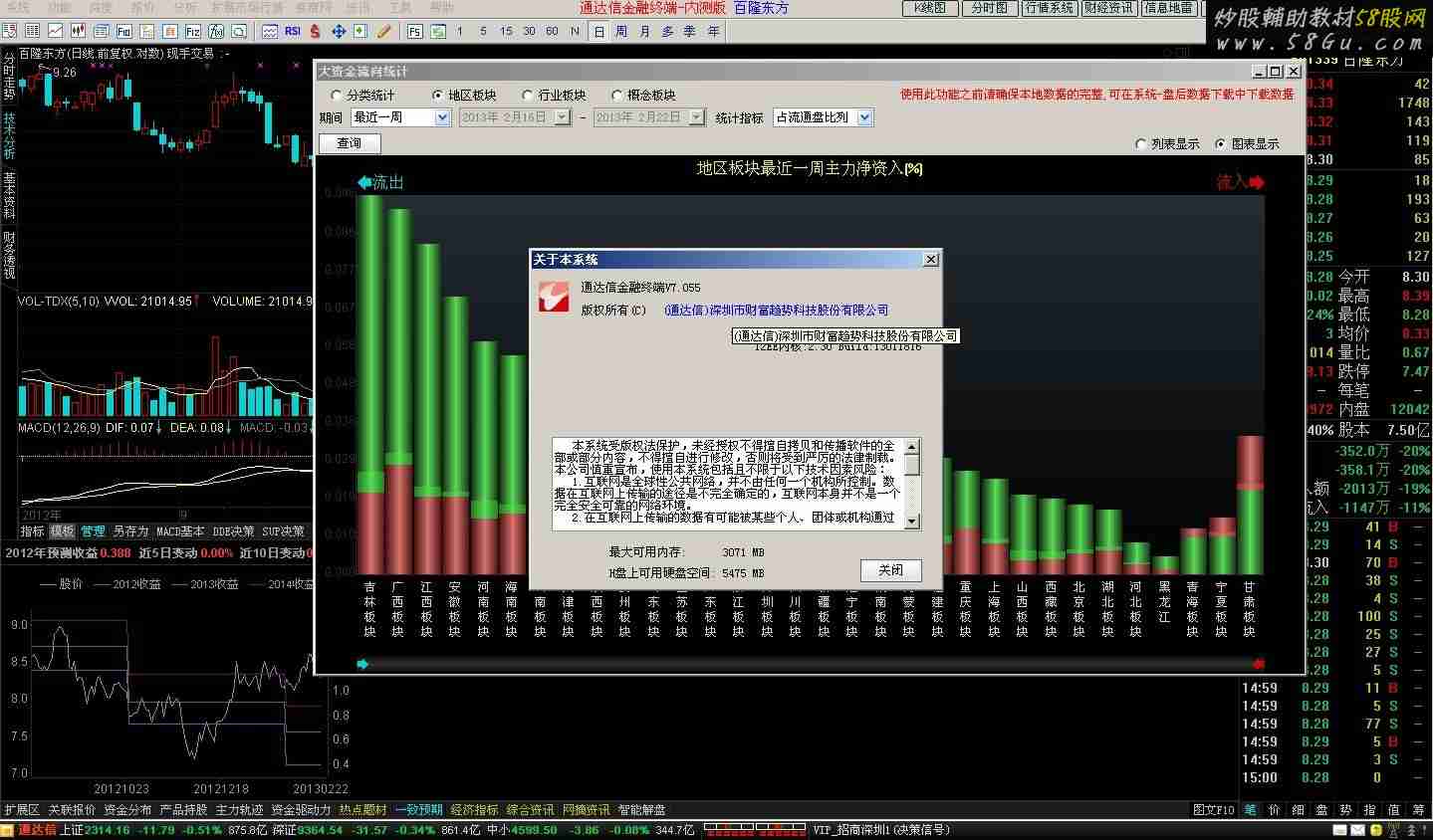Click the green icon next to F5
1433x840 pixels.
(x=438, y=31)
